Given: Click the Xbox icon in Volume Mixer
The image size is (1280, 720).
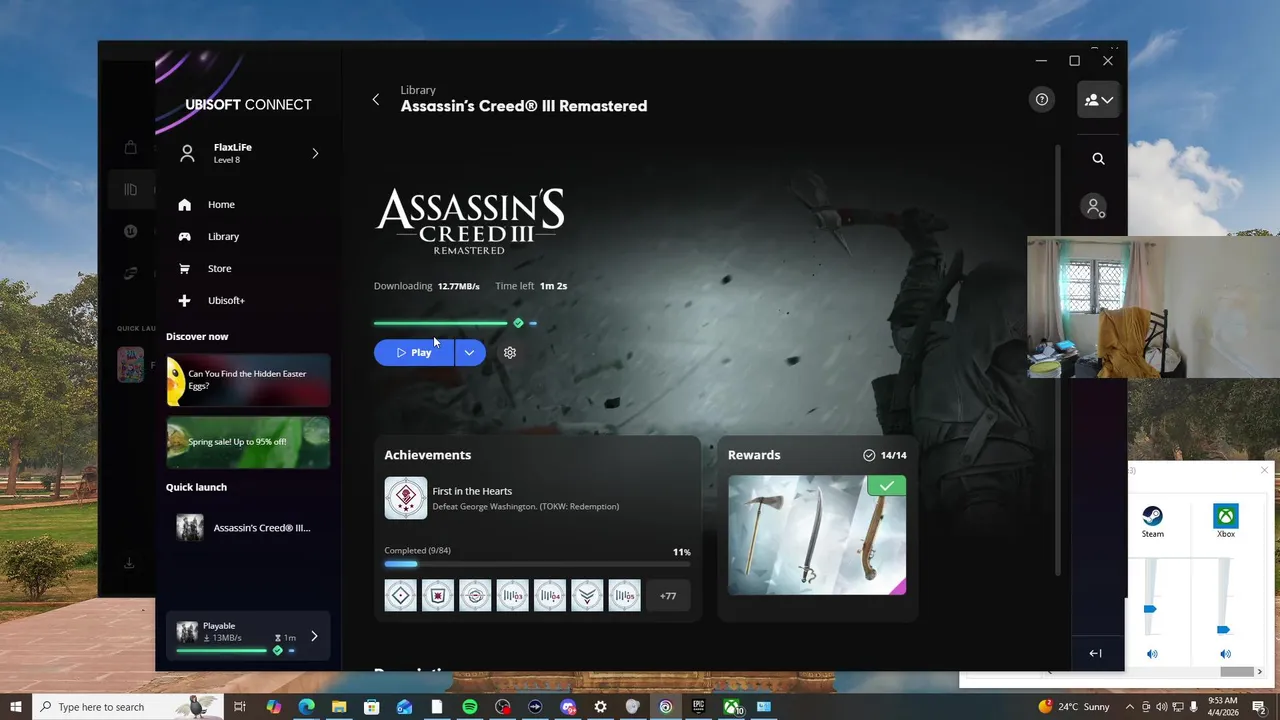Looking at the screenshot, I should pyautogui.click(x=1226, y=516).
